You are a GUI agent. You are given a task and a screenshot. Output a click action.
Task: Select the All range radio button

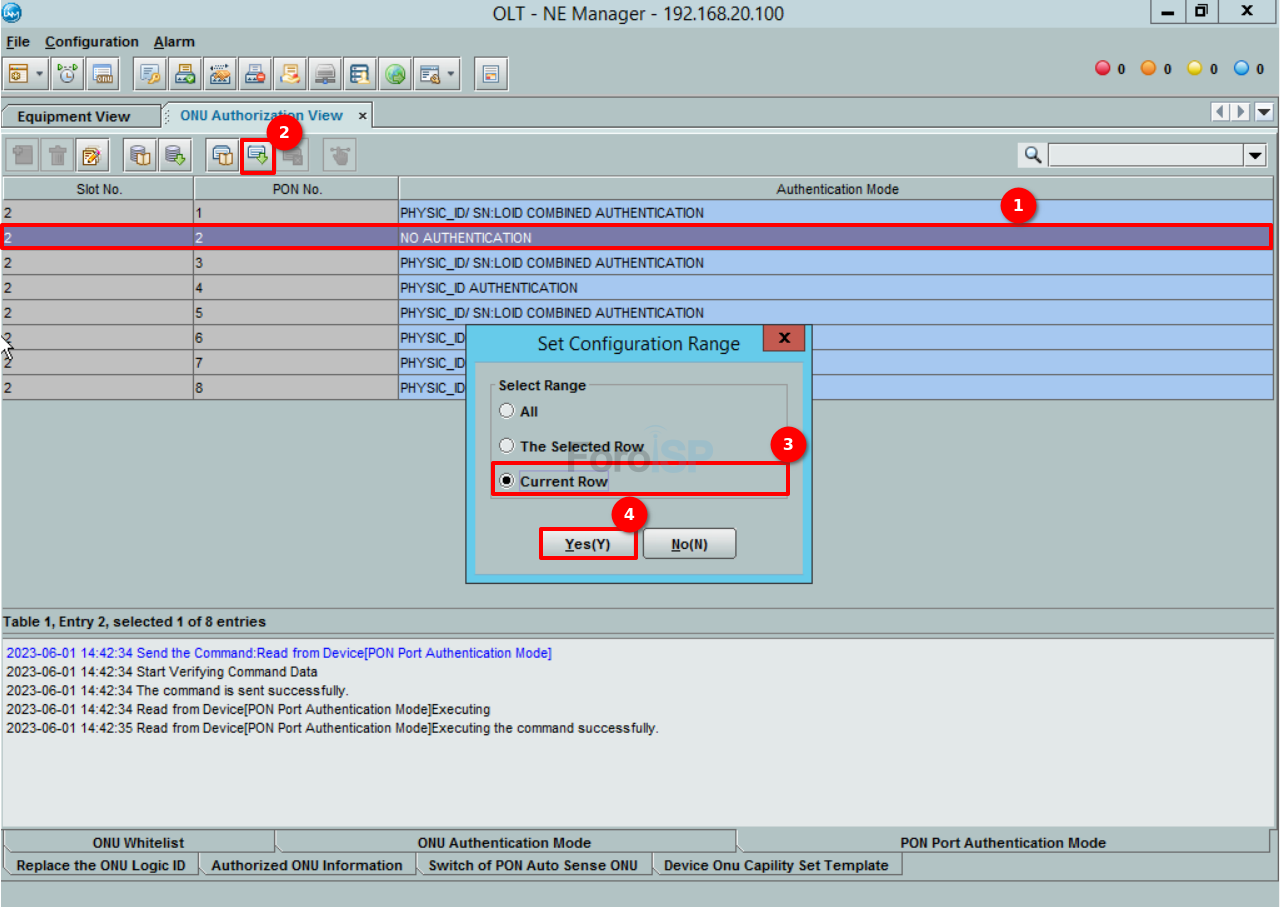507,411
